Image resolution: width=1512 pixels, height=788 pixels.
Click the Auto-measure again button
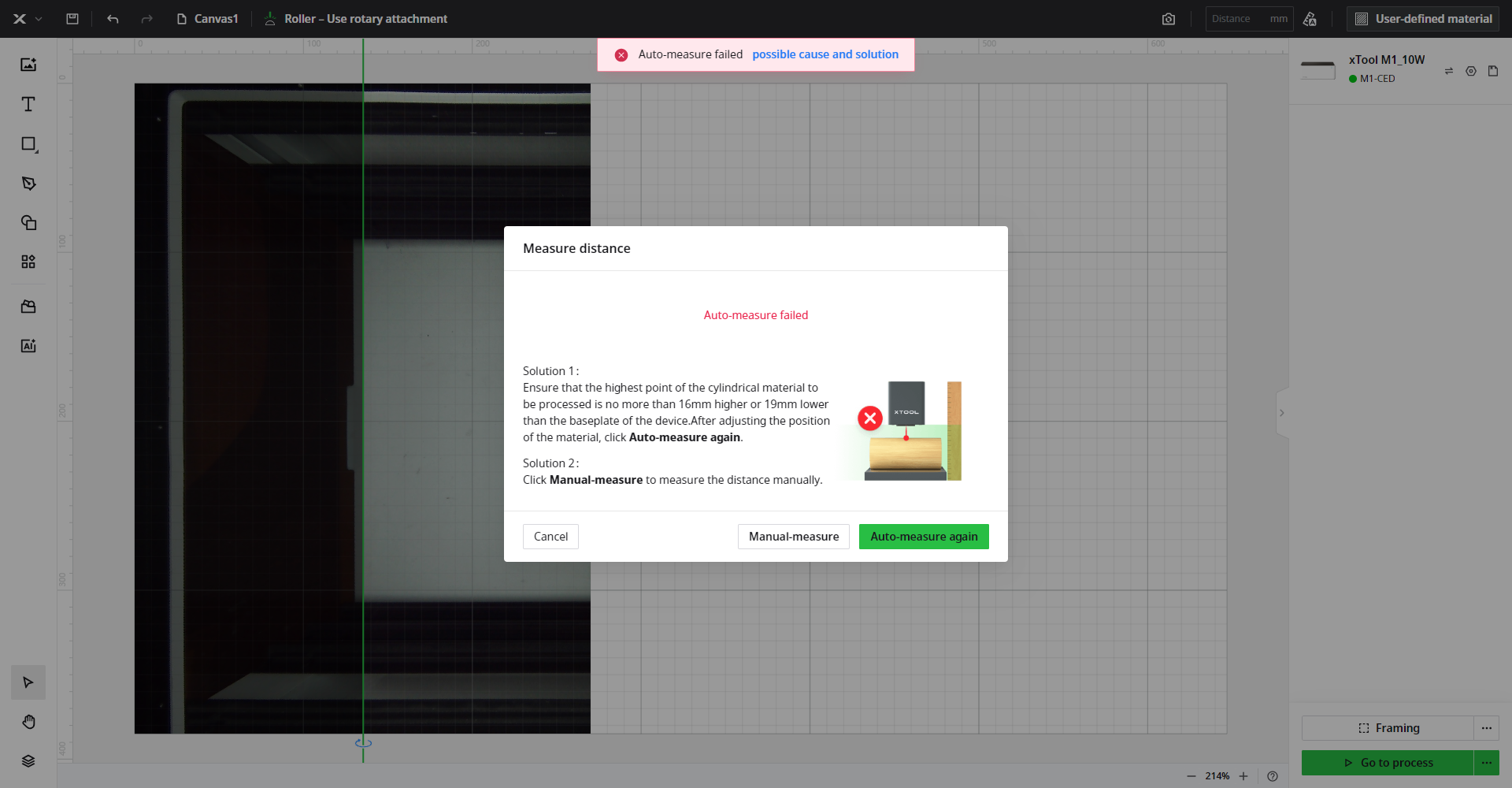pos(923,537)
